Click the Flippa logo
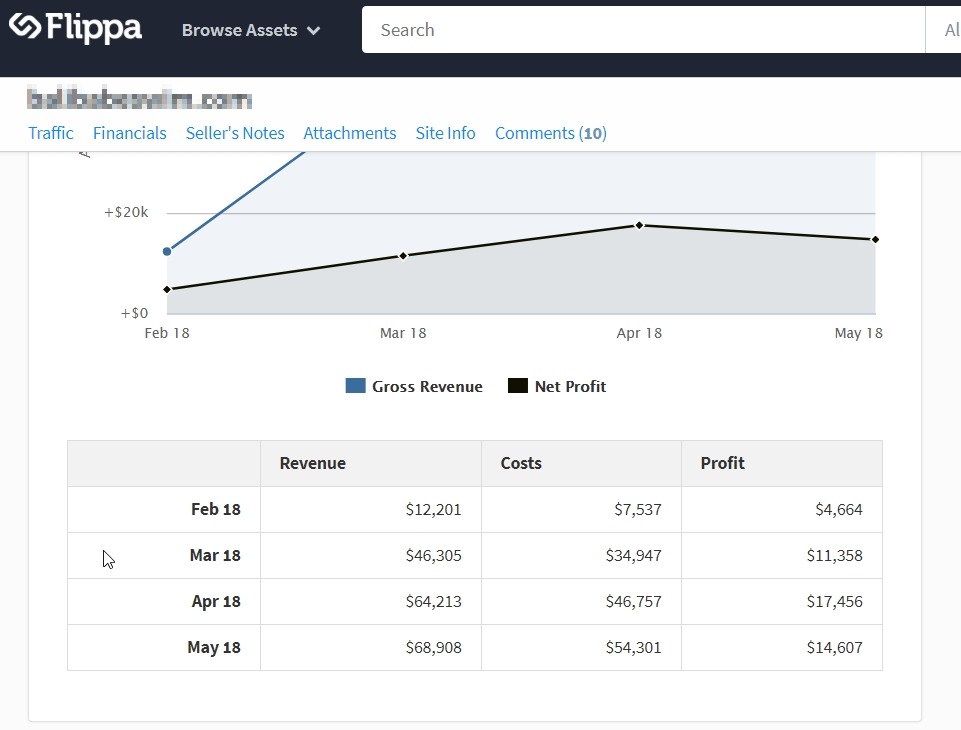Screen dimensions: 961x730 point(76,29)
